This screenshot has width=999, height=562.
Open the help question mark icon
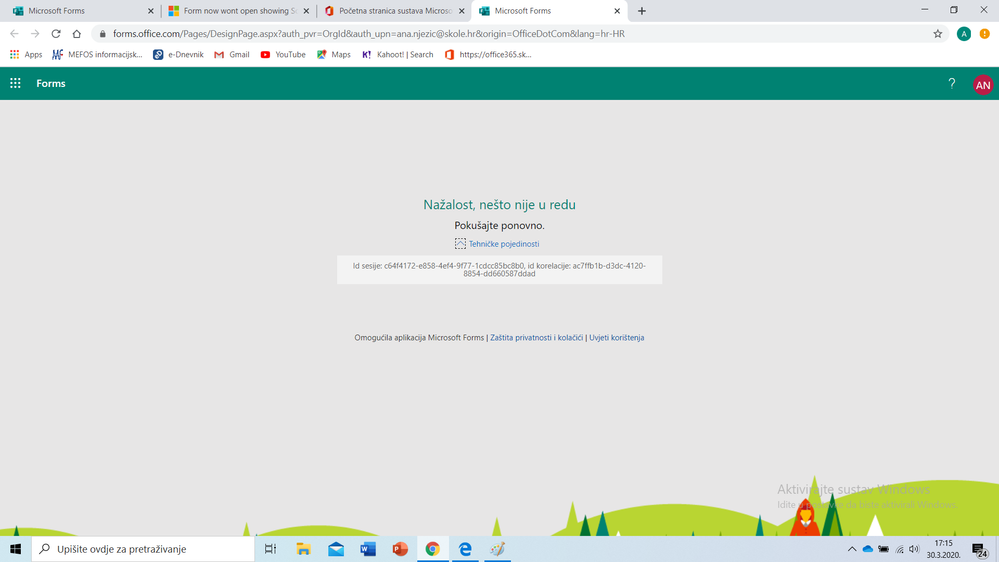point(952,83)
